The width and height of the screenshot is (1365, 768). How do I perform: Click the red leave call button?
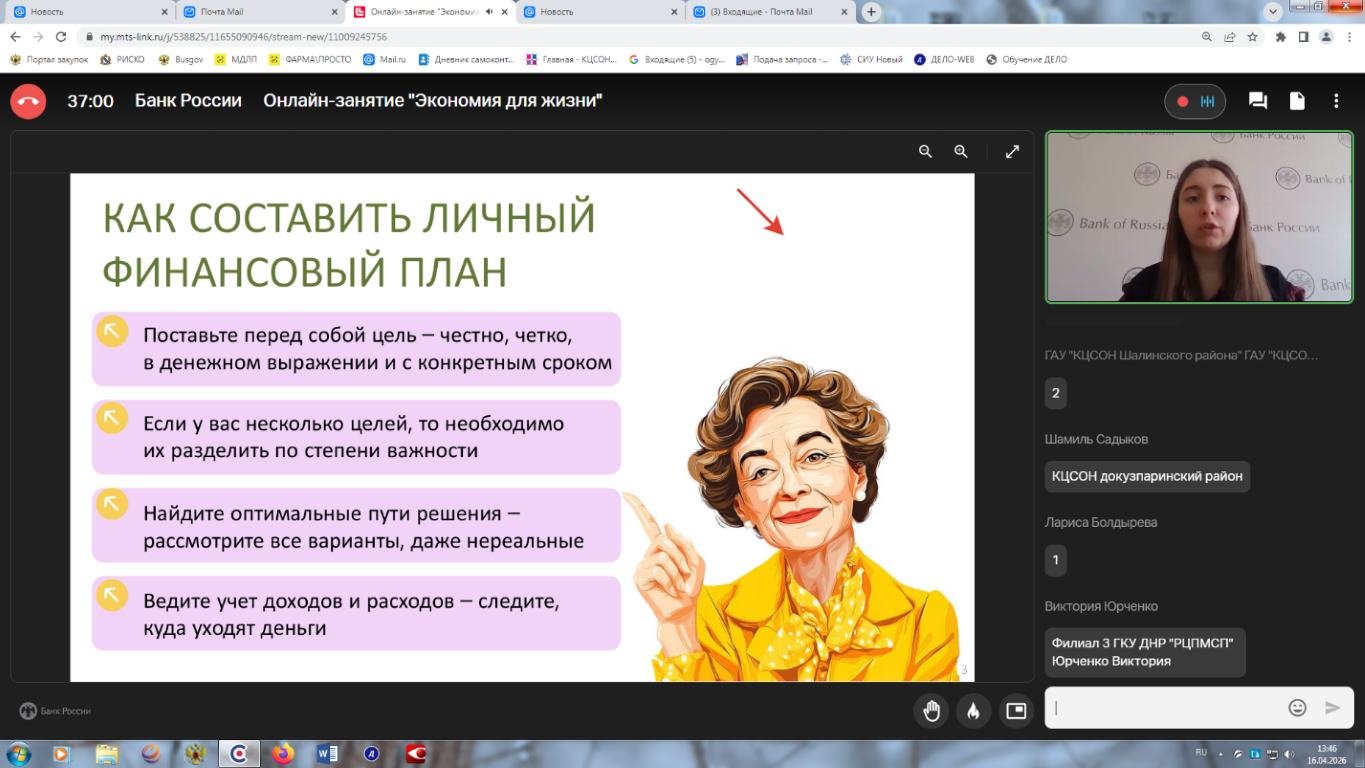(x=28, y=101)
